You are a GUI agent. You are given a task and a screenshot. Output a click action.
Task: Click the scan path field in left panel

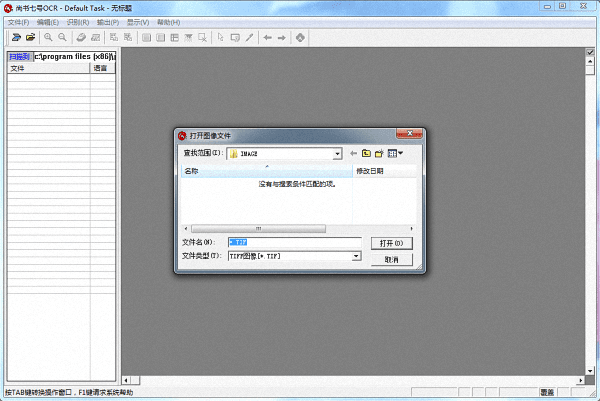(75, 57)
